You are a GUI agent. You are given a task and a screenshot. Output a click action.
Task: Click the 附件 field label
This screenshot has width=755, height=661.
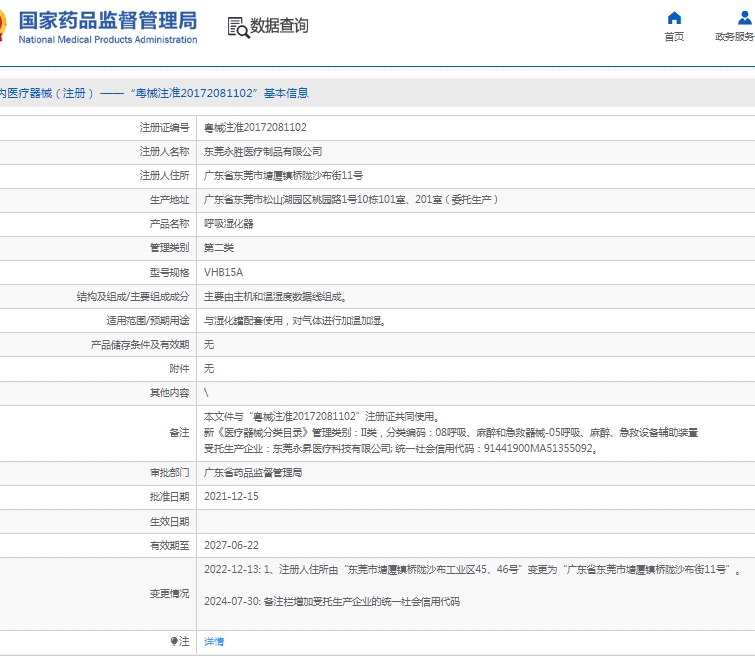pos(179,369)
